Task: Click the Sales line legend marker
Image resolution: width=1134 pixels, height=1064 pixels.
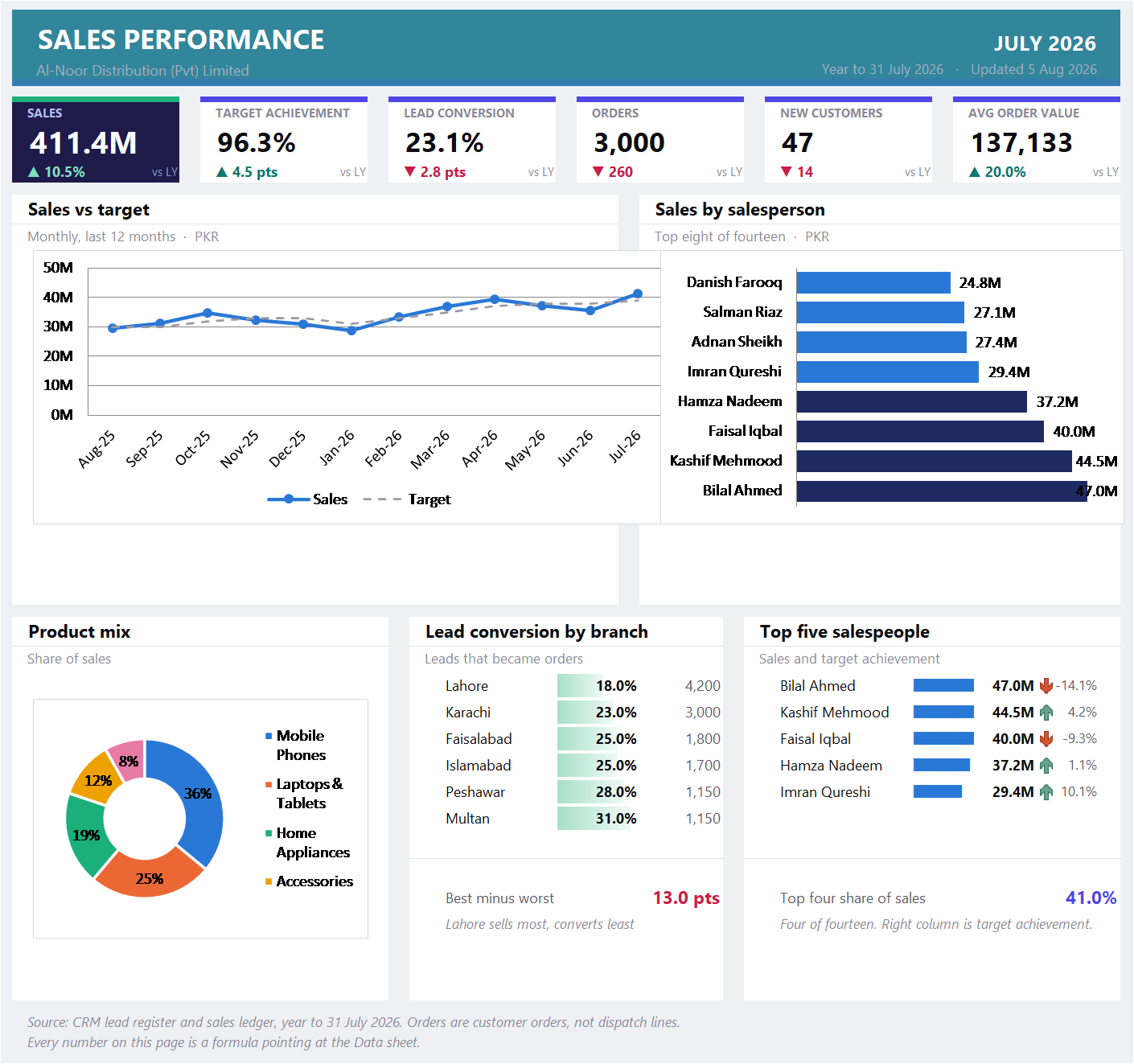Action: (289, 499)
